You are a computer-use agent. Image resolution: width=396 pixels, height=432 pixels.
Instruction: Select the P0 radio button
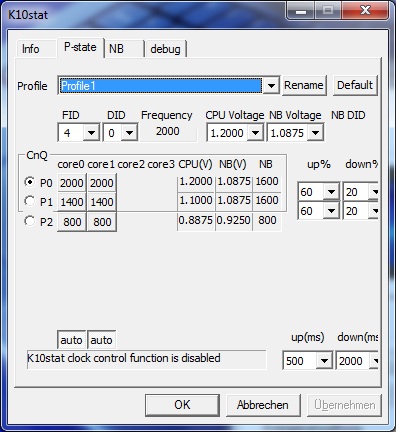(x=30, y=182)
